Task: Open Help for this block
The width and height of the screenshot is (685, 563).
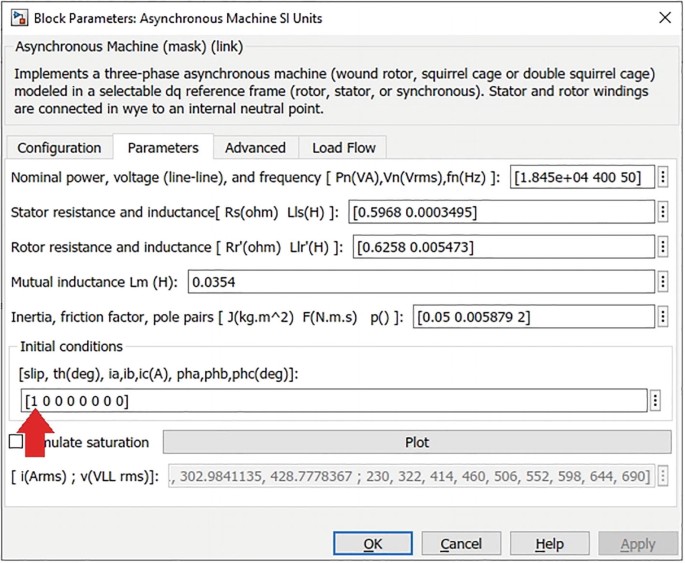Action: (x=549, y=544)
